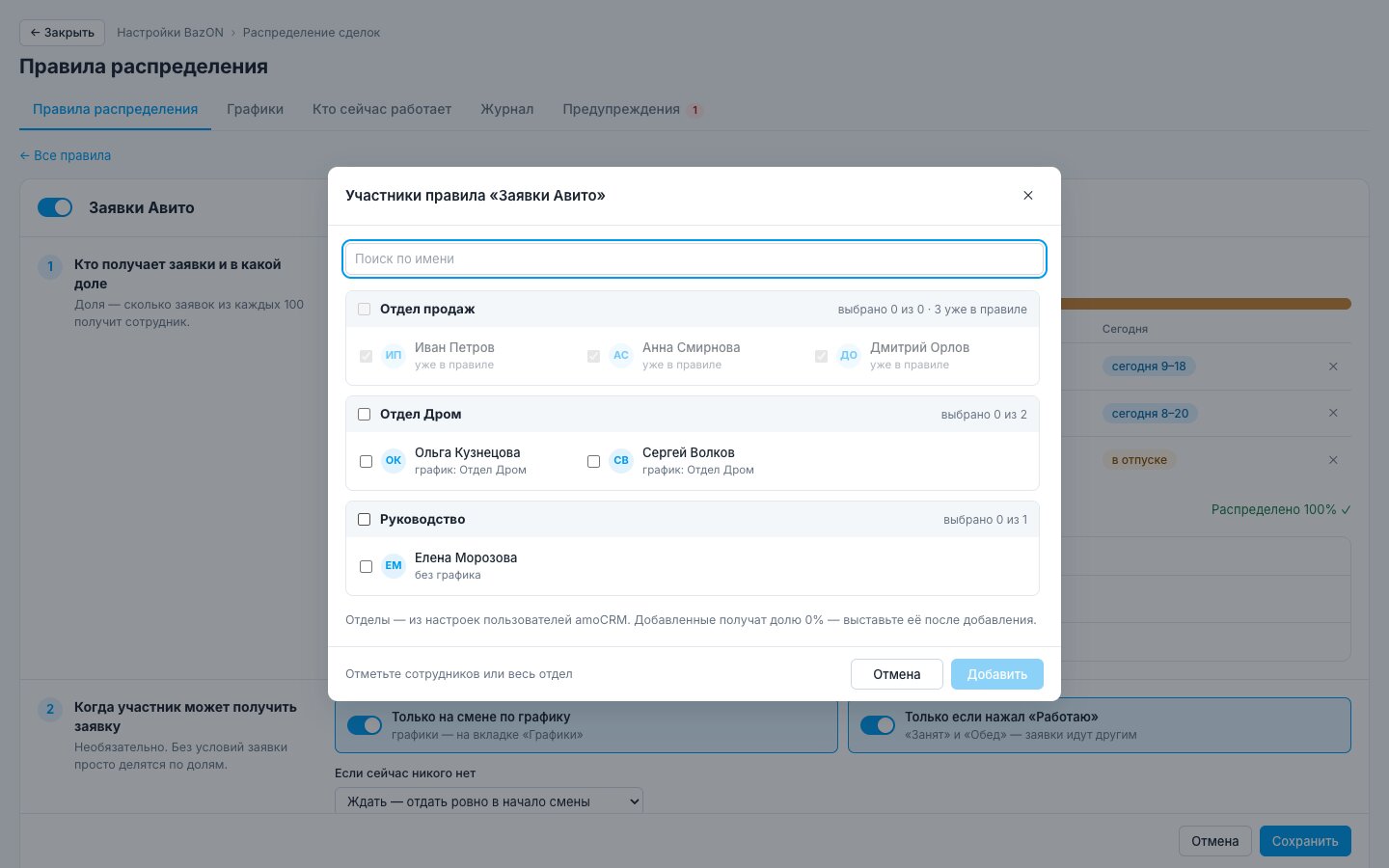The height and width of the screenshot is (868, 1389).
Task: Focus the 'Поиск по имени' search field
Action: (x=694, y=258)
